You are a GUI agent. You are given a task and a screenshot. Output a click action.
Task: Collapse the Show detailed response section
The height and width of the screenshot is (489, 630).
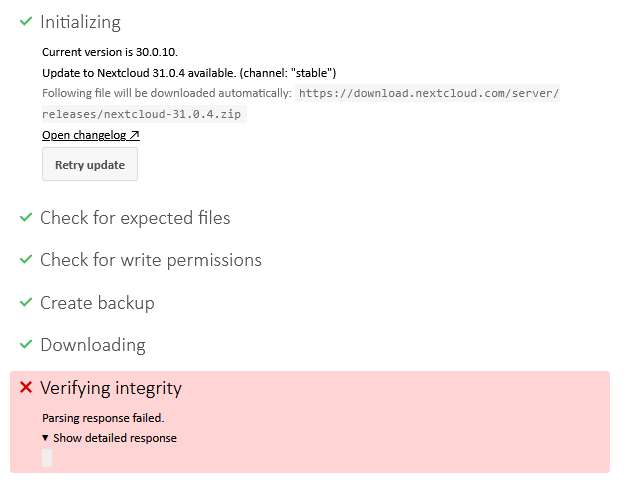(x=109, y=438)
